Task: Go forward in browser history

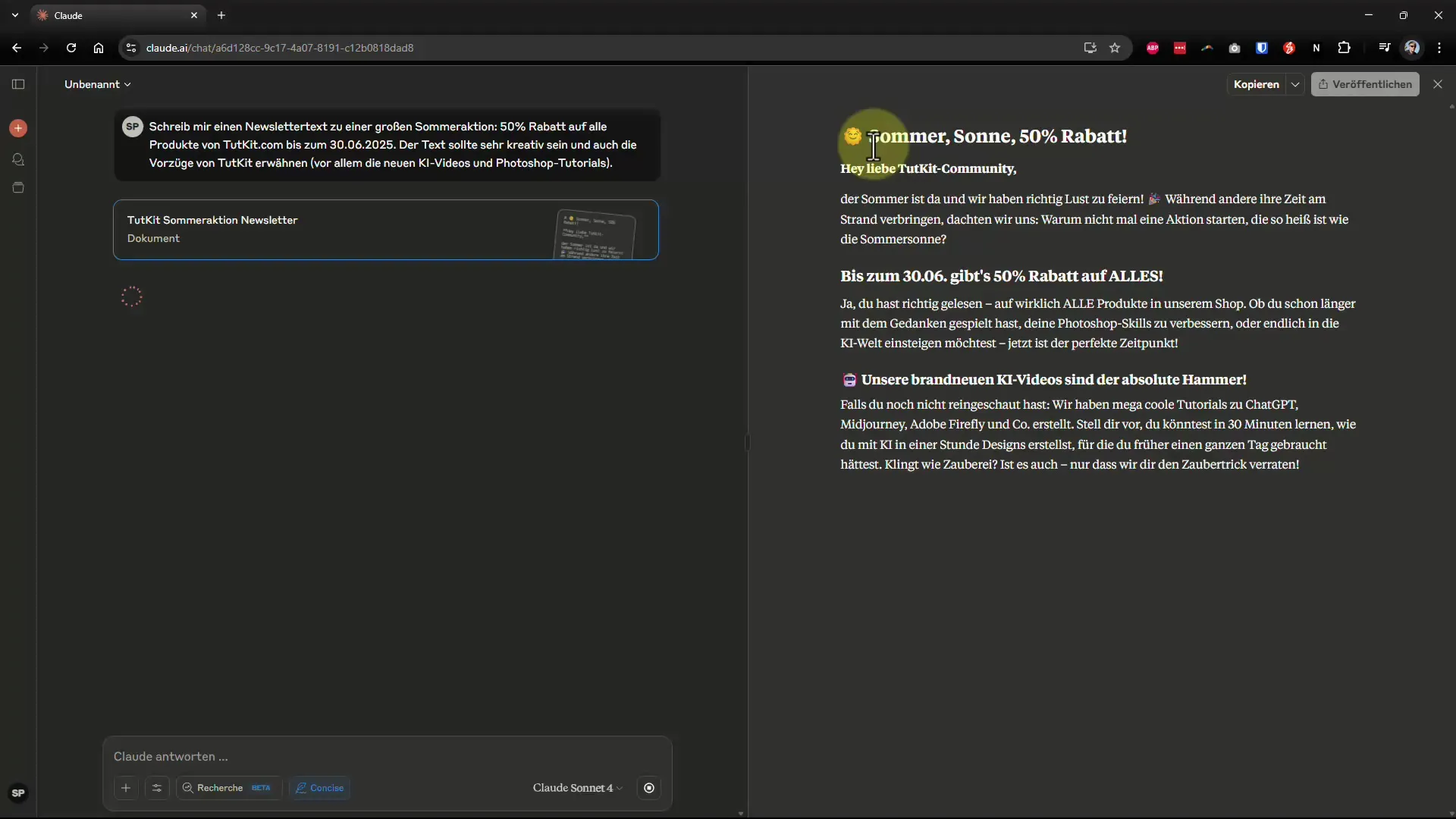Action: point(44,48)
